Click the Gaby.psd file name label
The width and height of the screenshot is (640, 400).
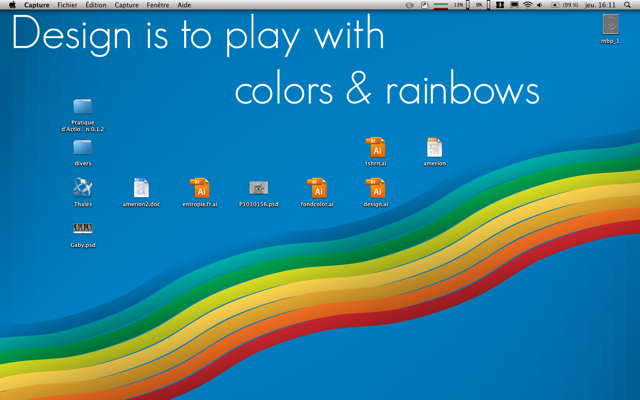coord(82,245)
